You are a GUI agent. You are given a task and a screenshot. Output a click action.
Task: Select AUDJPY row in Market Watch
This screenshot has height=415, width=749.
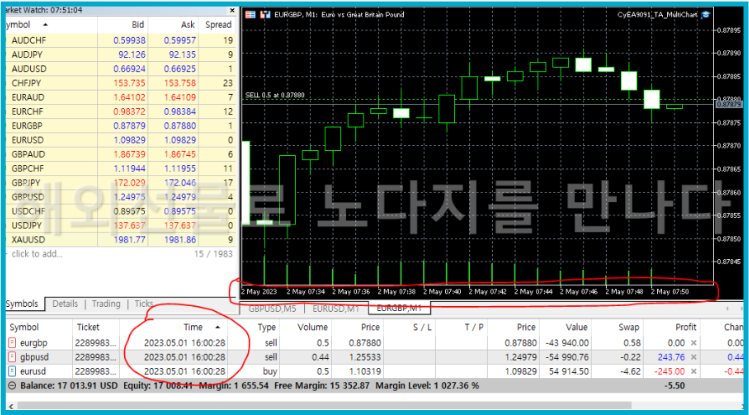coord(121,54)
